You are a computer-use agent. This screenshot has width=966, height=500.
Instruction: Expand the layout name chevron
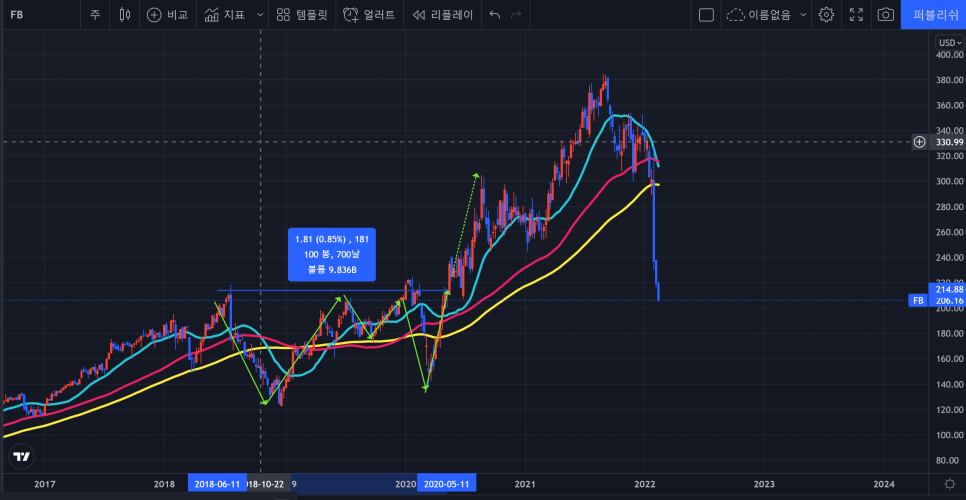pos(803,15)
